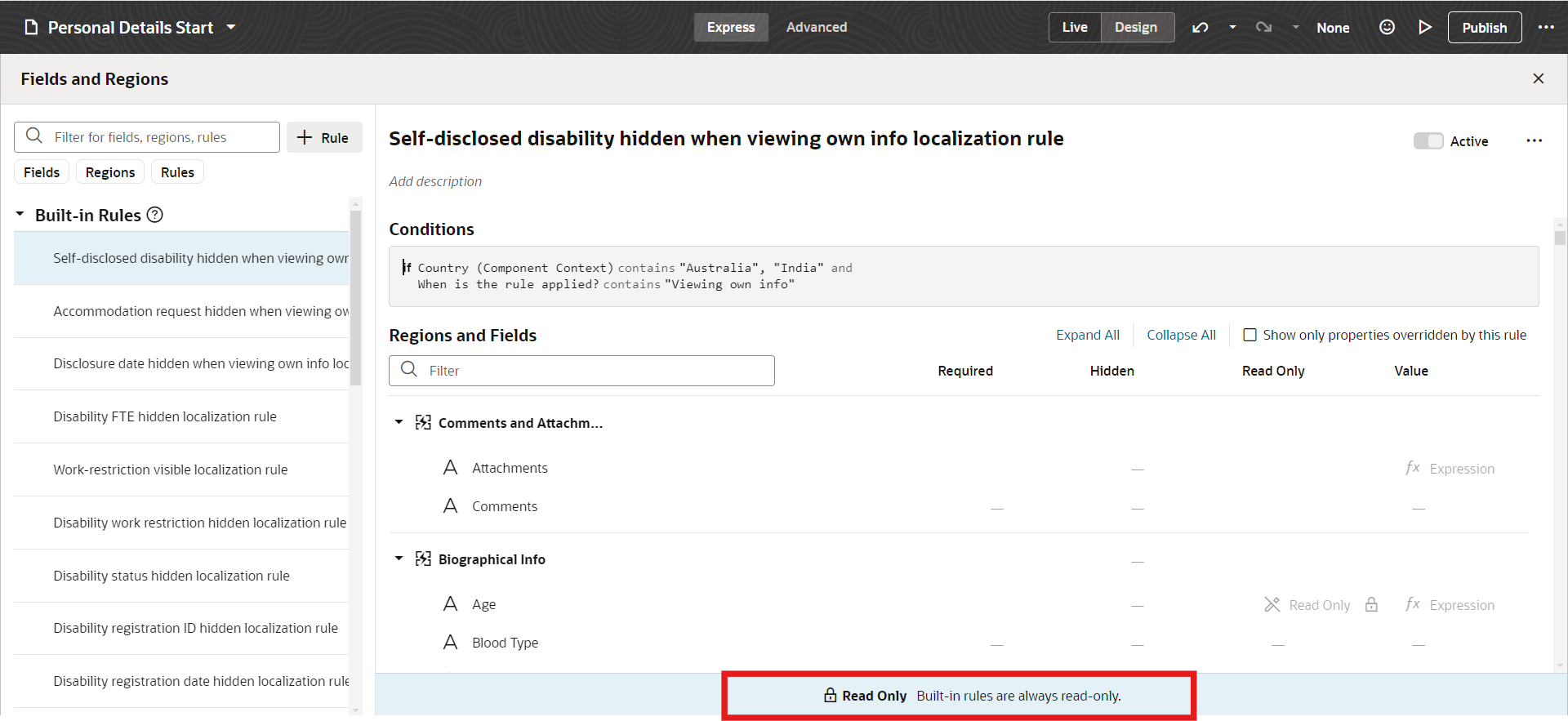Click Add description under the rule title
Viewport: 1568px width, 721px height.
pyautogui.click(x=435, y=181)
